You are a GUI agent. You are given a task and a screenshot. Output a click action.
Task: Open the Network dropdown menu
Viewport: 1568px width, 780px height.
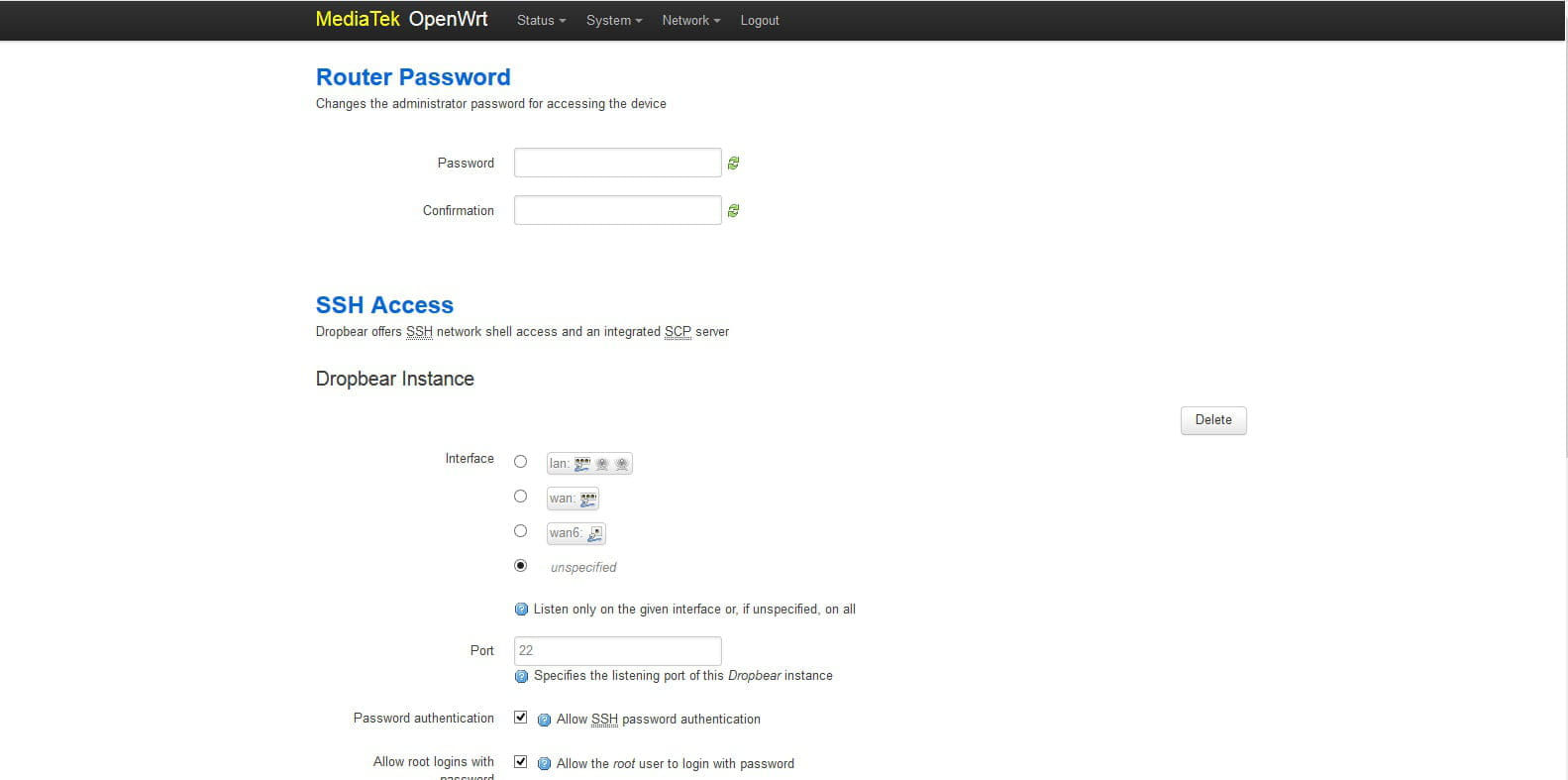point(691,20)
